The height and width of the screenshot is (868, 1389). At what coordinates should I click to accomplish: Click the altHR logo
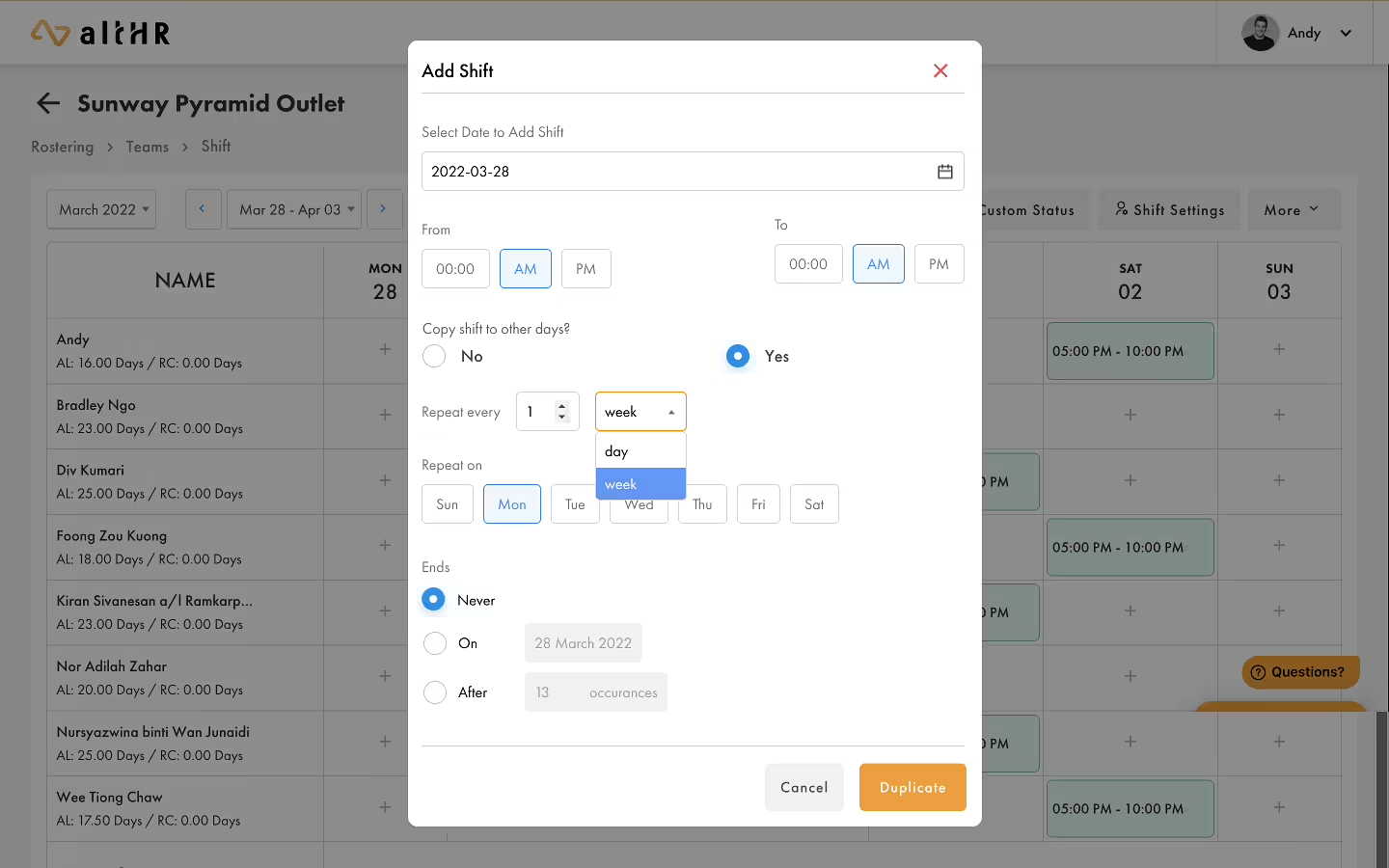click(x=100, y=33)
